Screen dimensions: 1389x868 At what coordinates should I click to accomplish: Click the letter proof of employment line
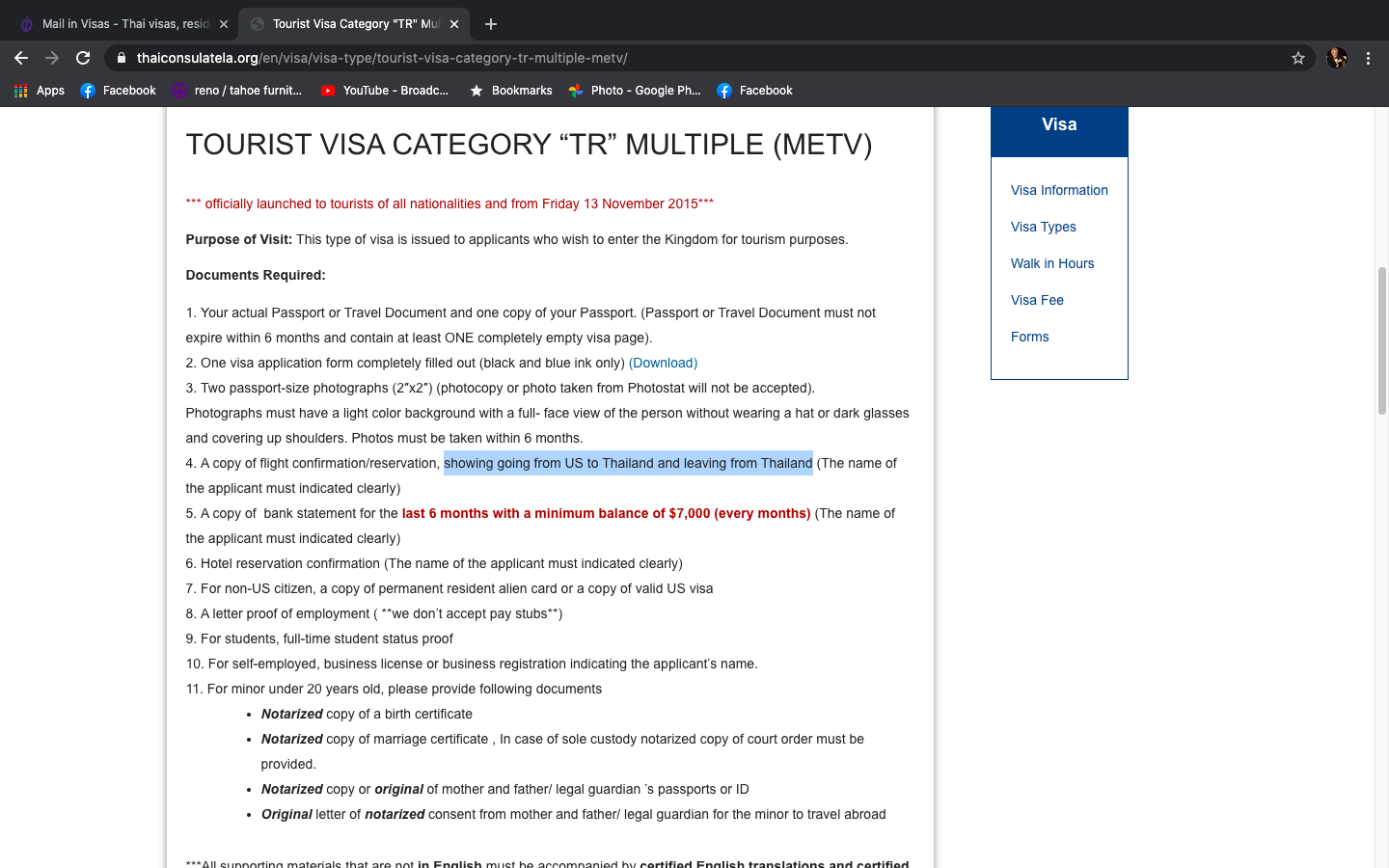point(374,613)
